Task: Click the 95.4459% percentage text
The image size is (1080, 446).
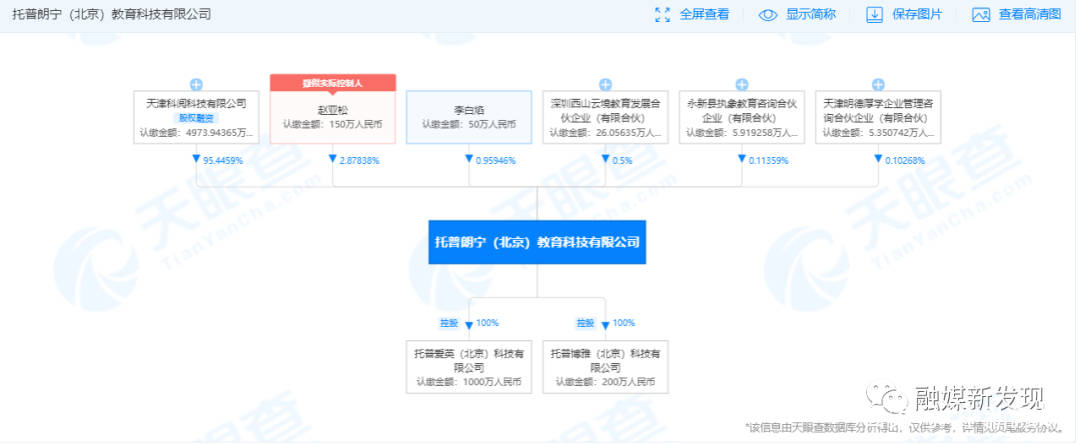Action: [x=222, y=160]
